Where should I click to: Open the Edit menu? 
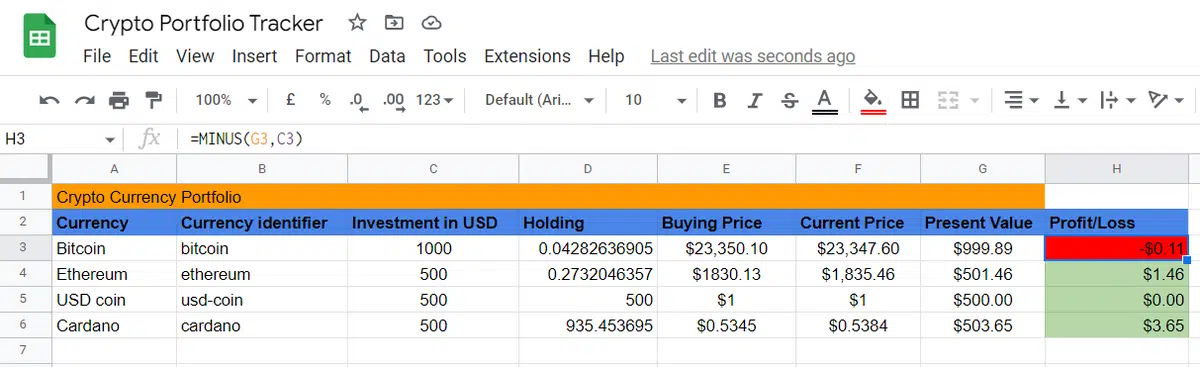(144, 56)
